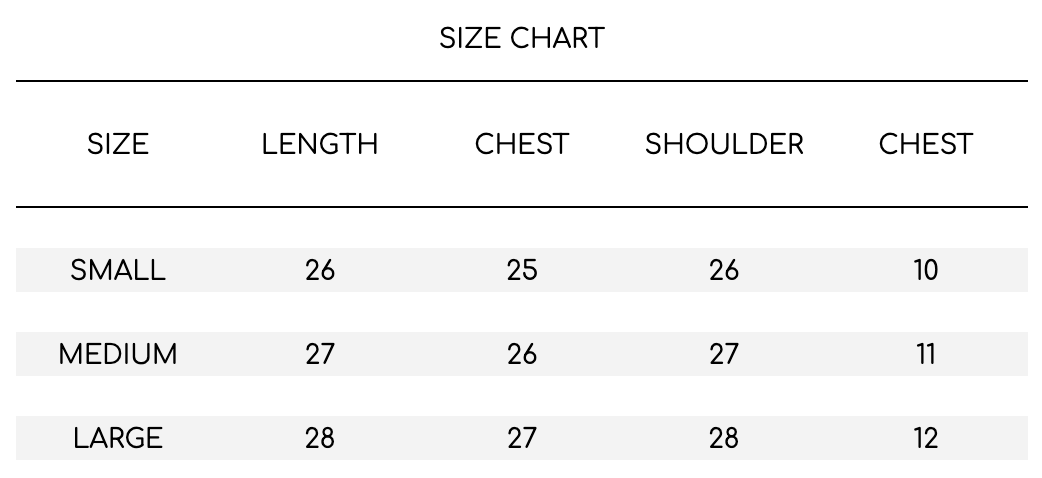Click the SMALL row label
Viewport: 1042px width, 478px height.
coord(118,270)
